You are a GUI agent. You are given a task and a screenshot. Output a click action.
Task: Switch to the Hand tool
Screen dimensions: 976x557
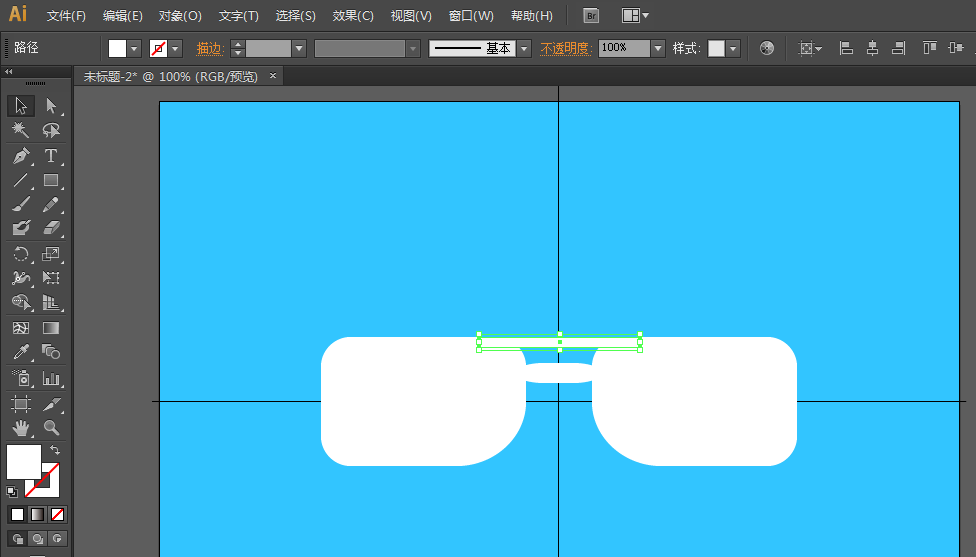pyautogui.click(x=21, y=428)
